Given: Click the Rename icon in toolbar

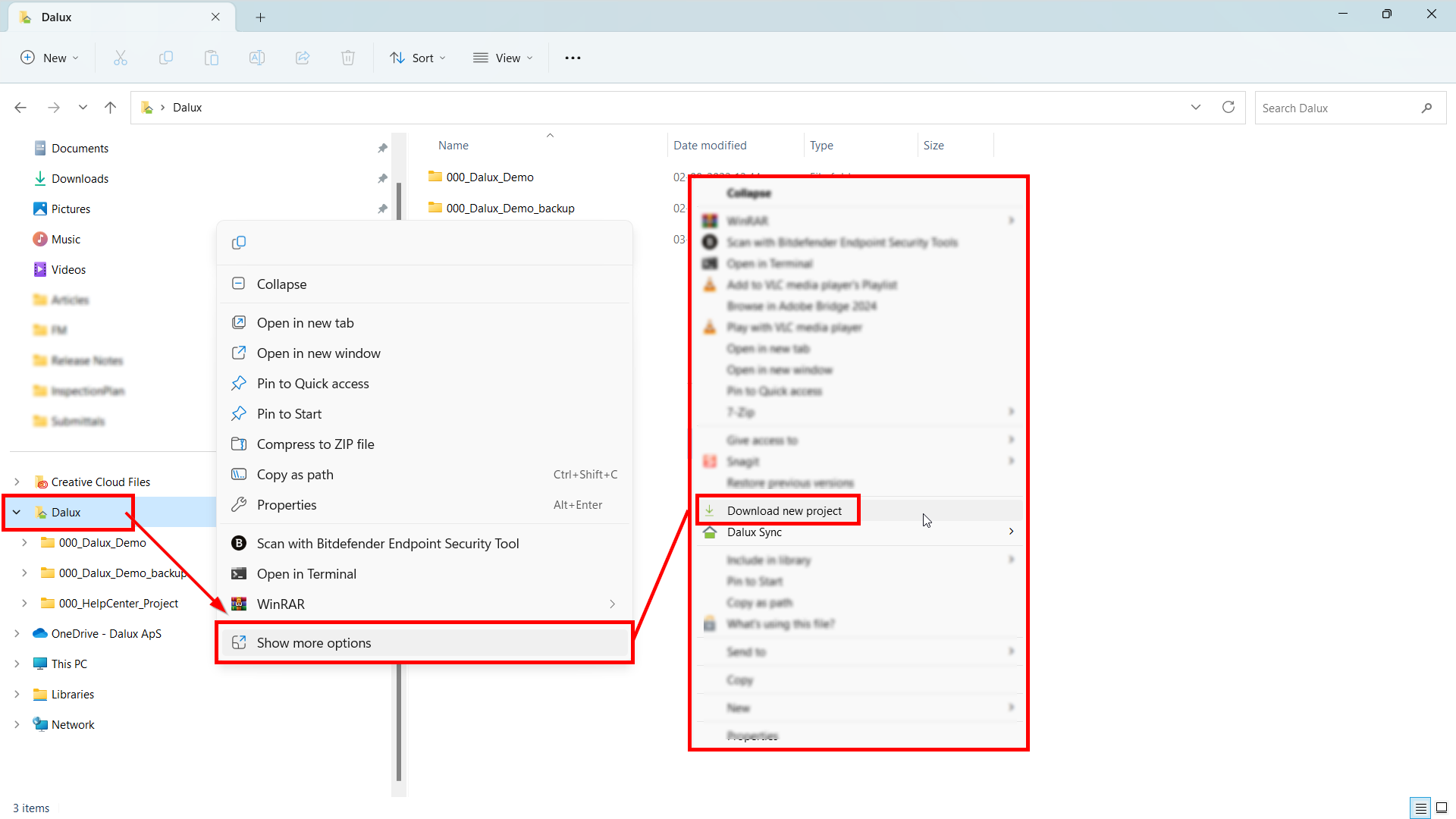Looking at the screenshot, I should click(257, 58).
